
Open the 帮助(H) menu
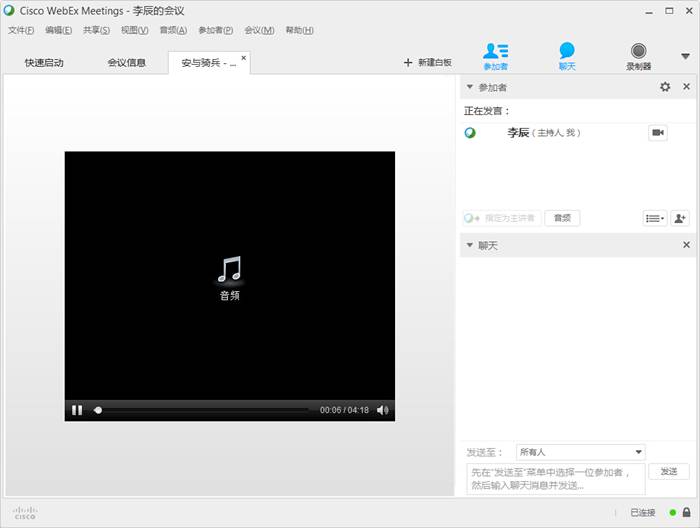[x=300, y=30]
